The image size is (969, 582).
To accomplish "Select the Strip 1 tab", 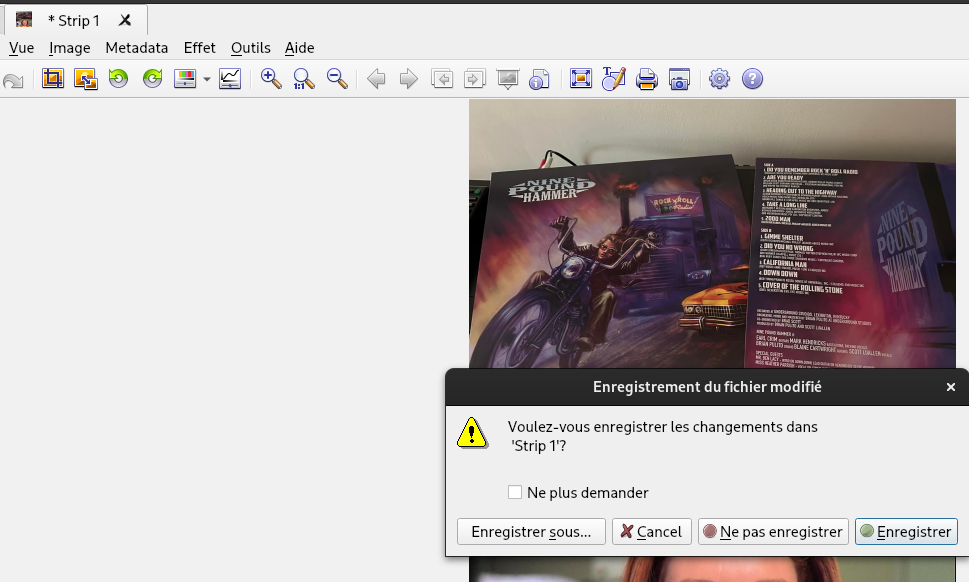I will coord(75,20).
